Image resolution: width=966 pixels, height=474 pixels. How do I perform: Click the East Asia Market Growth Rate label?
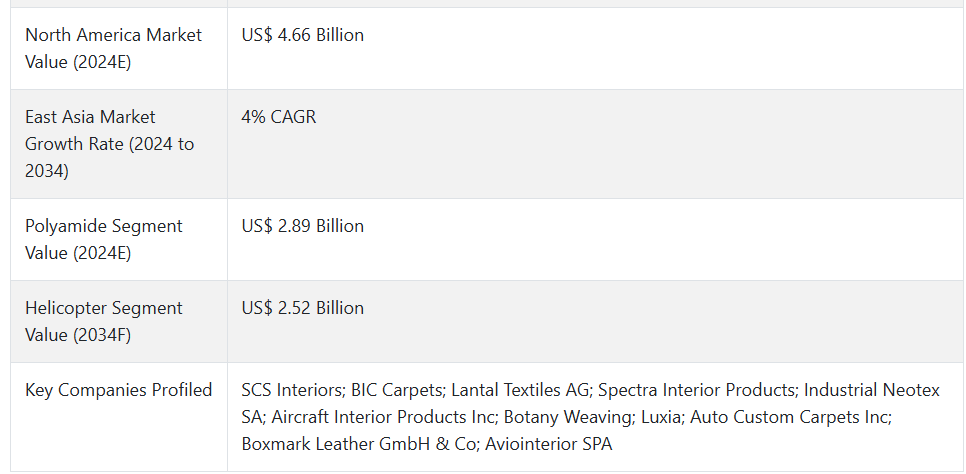pos(110,144)
